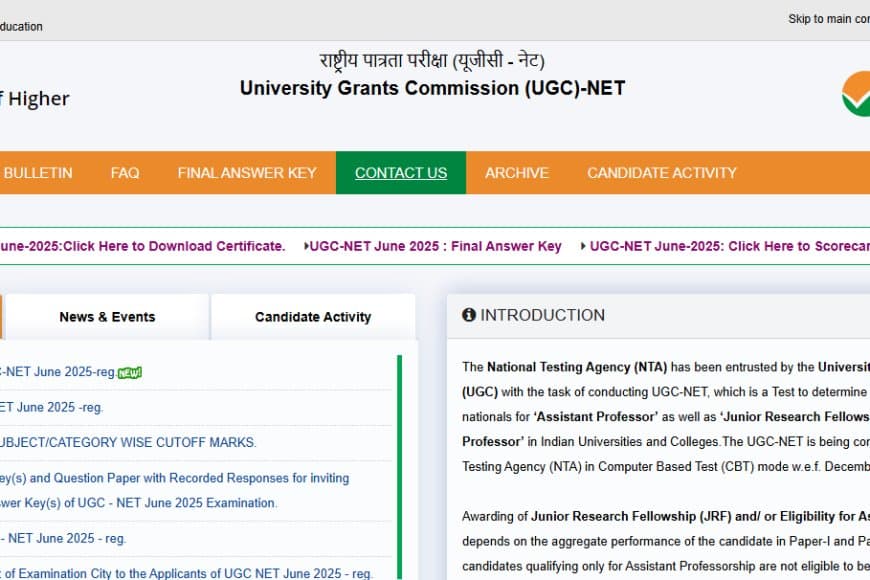This screenshot has width=870, height=580.
Task: Open the CONTACT US menu item
Action: tap(401, 172)
